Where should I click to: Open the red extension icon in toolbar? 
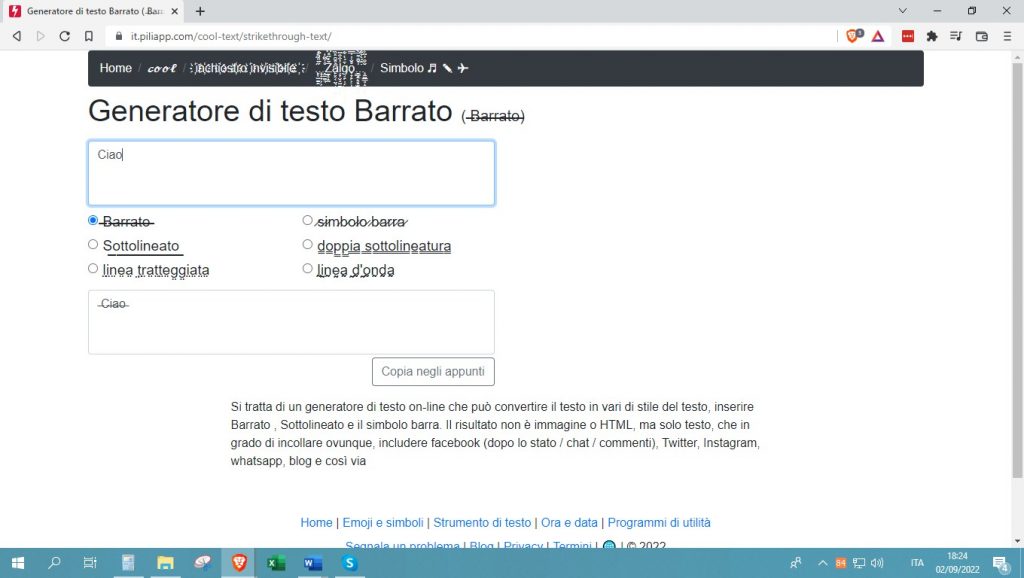(x=908, y=36)
